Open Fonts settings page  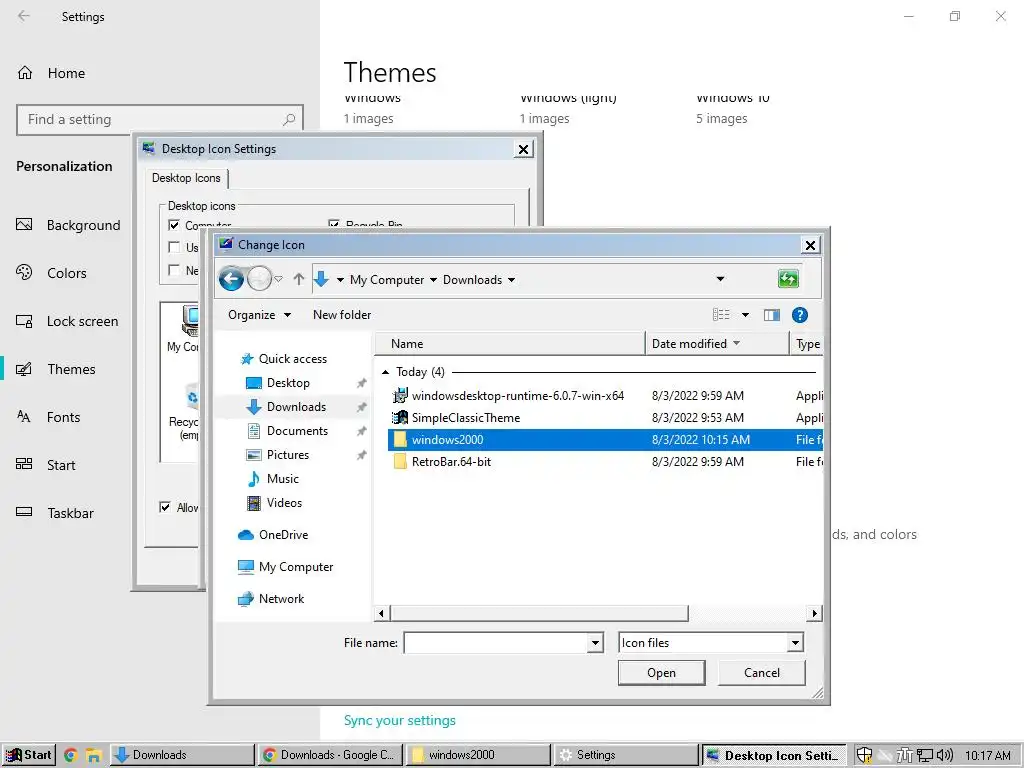[x=48, y=417]
